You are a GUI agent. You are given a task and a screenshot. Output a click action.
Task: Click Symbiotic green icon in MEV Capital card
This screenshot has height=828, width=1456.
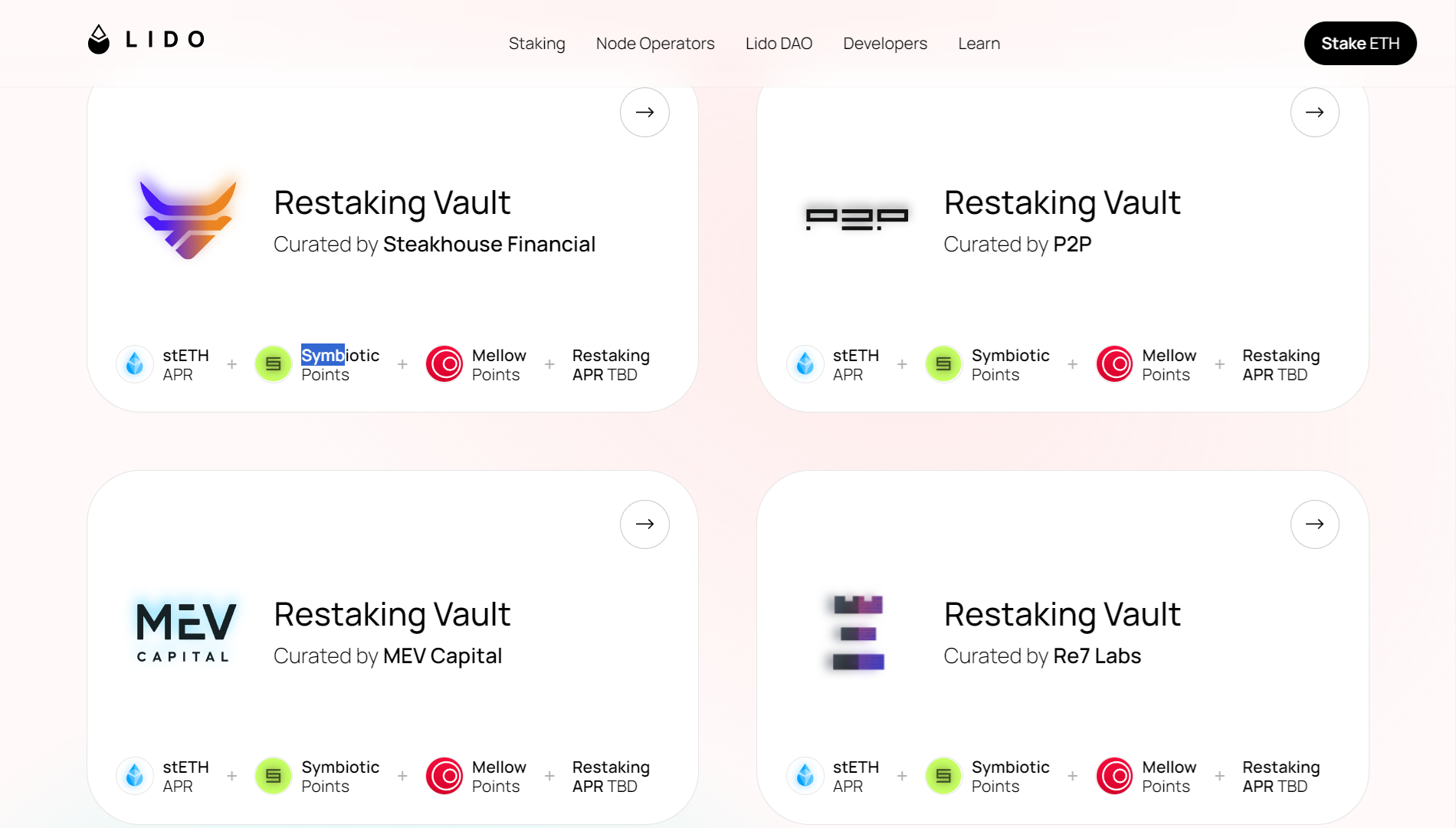pyautogui.click(x=274, y=776)
